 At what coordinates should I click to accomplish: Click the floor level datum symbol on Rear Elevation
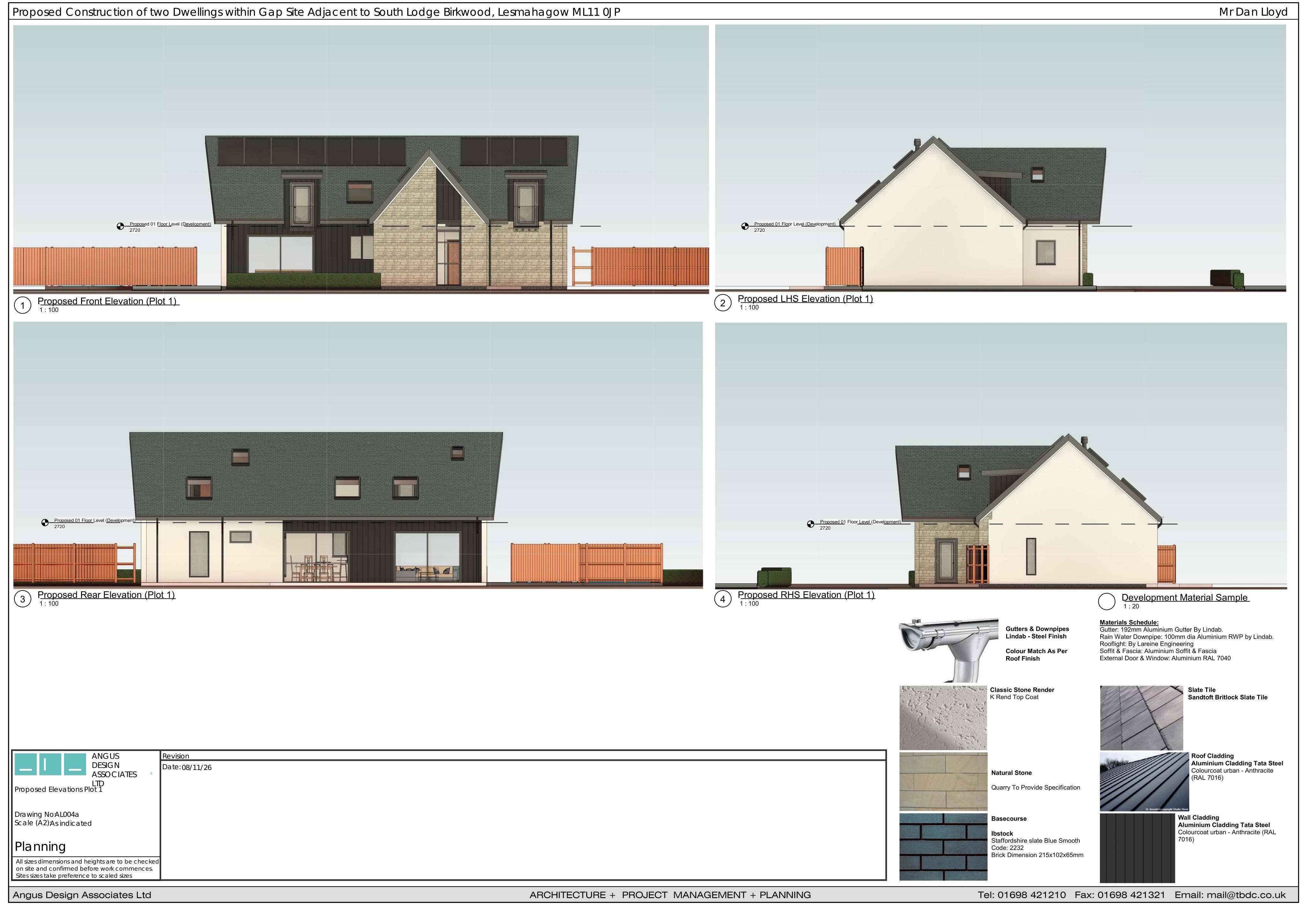45,523
